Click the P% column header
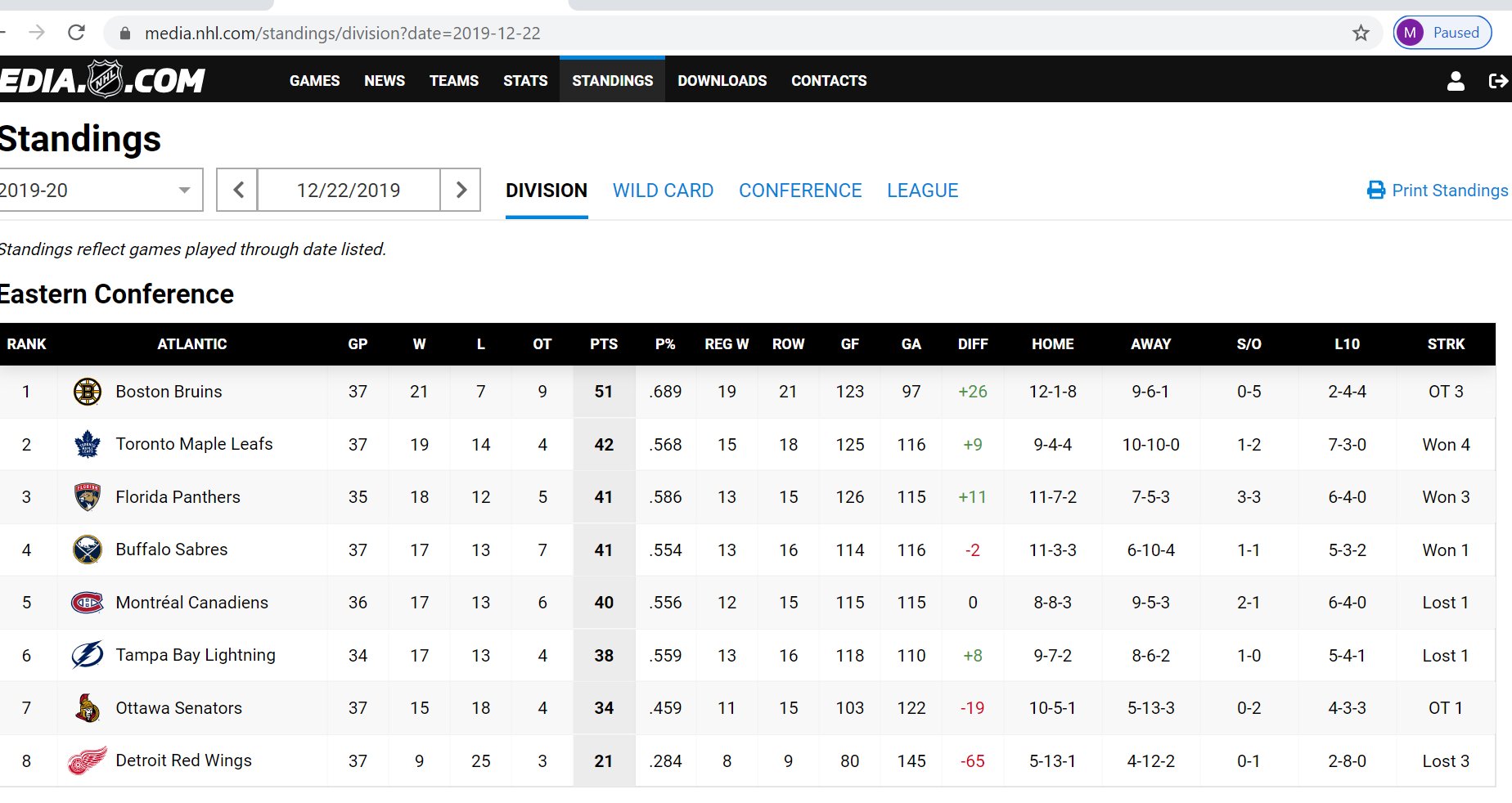This screenshot has width=1512, height=803. (x=665, y=344)
